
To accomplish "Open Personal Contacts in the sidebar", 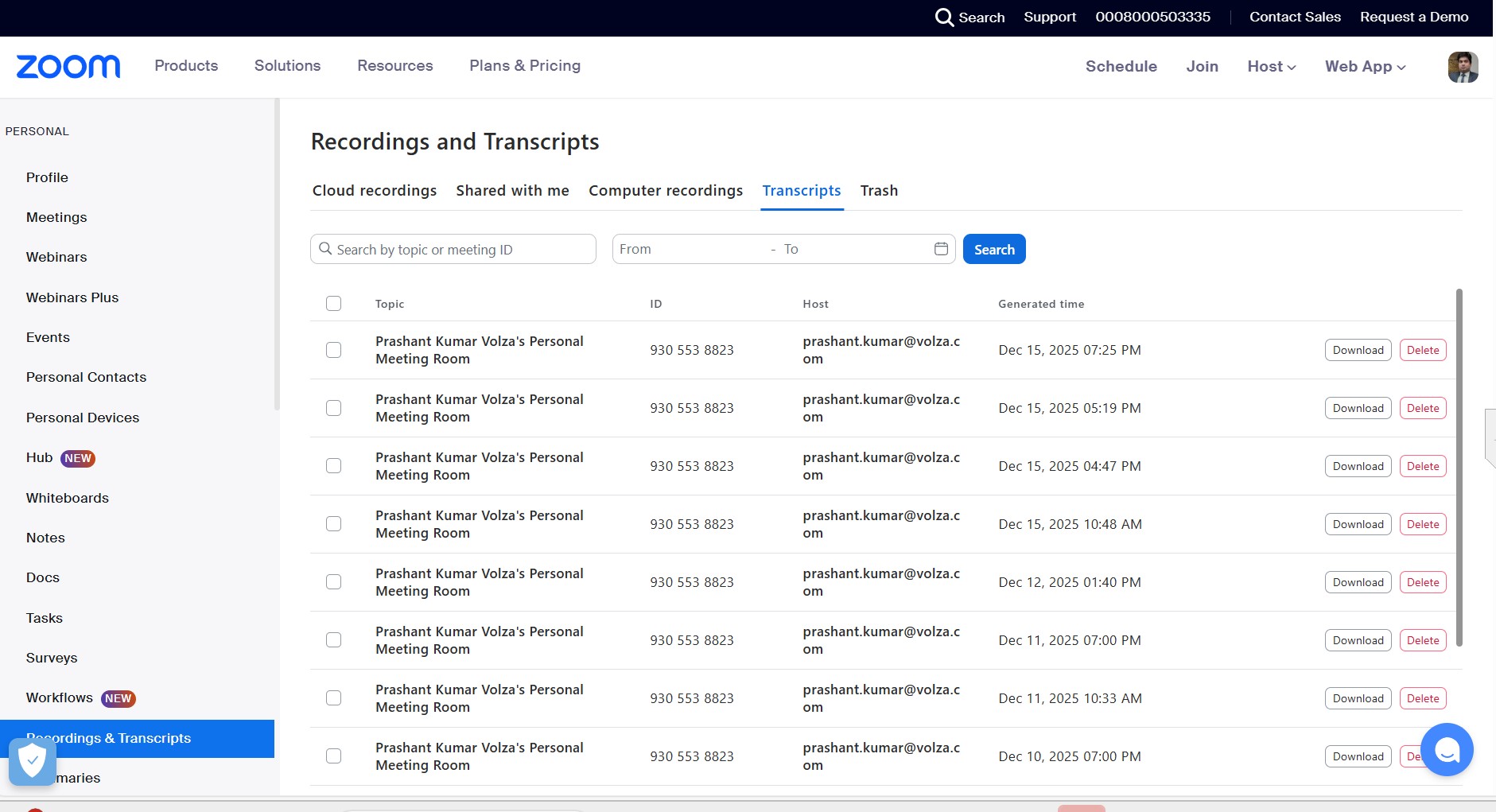I will (86, 377).
